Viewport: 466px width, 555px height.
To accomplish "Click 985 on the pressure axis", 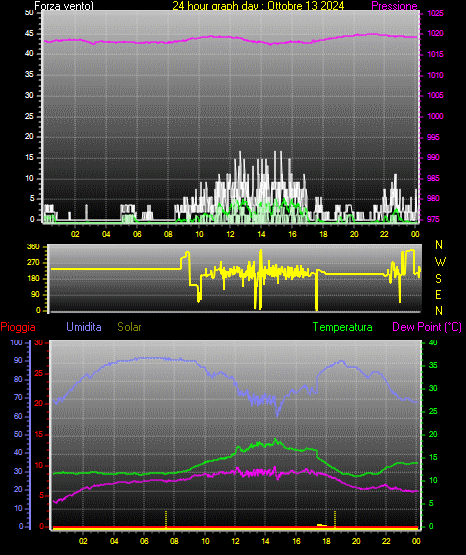I will pos(433,178).
